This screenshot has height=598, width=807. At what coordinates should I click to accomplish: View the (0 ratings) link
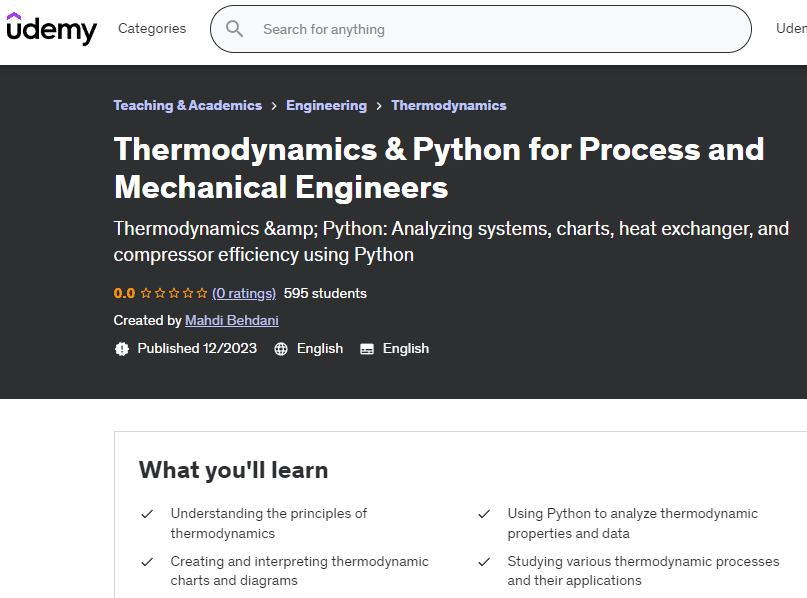pos(244,294)
